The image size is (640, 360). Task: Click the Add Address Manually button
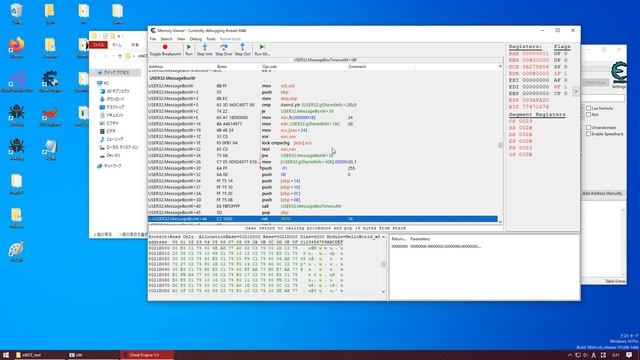click(602, 193)
